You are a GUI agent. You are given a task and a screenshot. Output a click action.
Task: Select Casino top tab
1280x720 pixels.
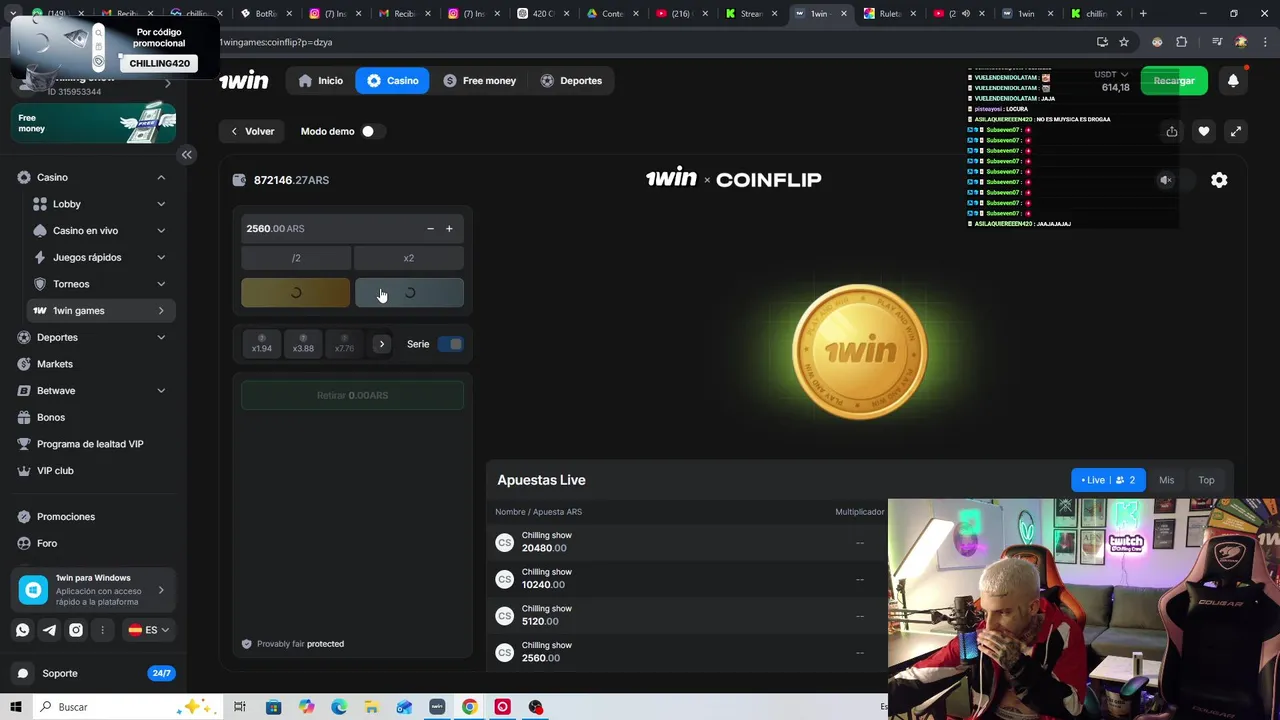pyautogui.click(x=392, y=81)
